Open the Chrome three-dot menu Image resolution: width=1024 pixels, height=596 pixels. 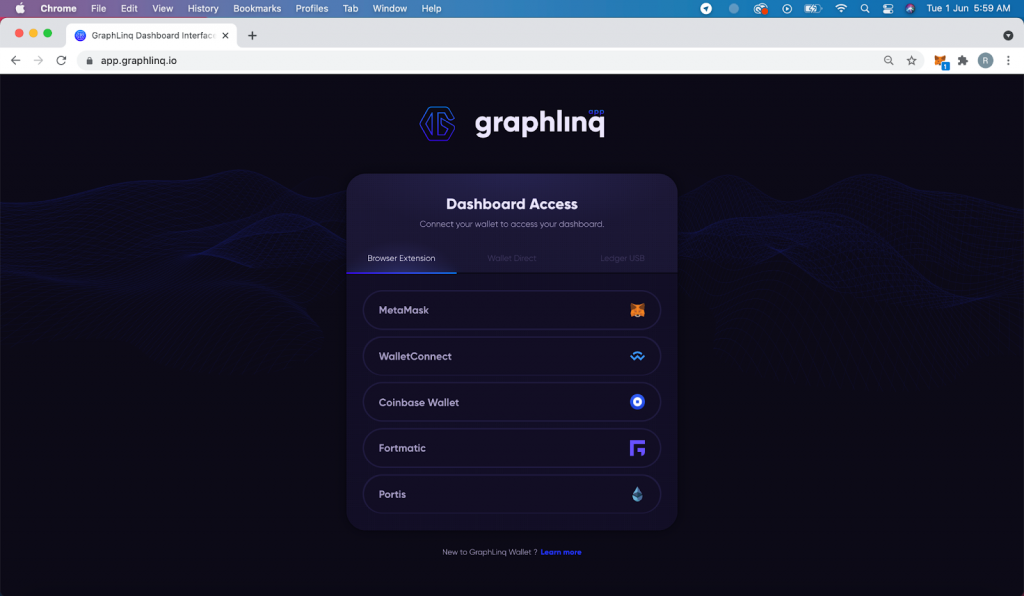(1008, 61)
